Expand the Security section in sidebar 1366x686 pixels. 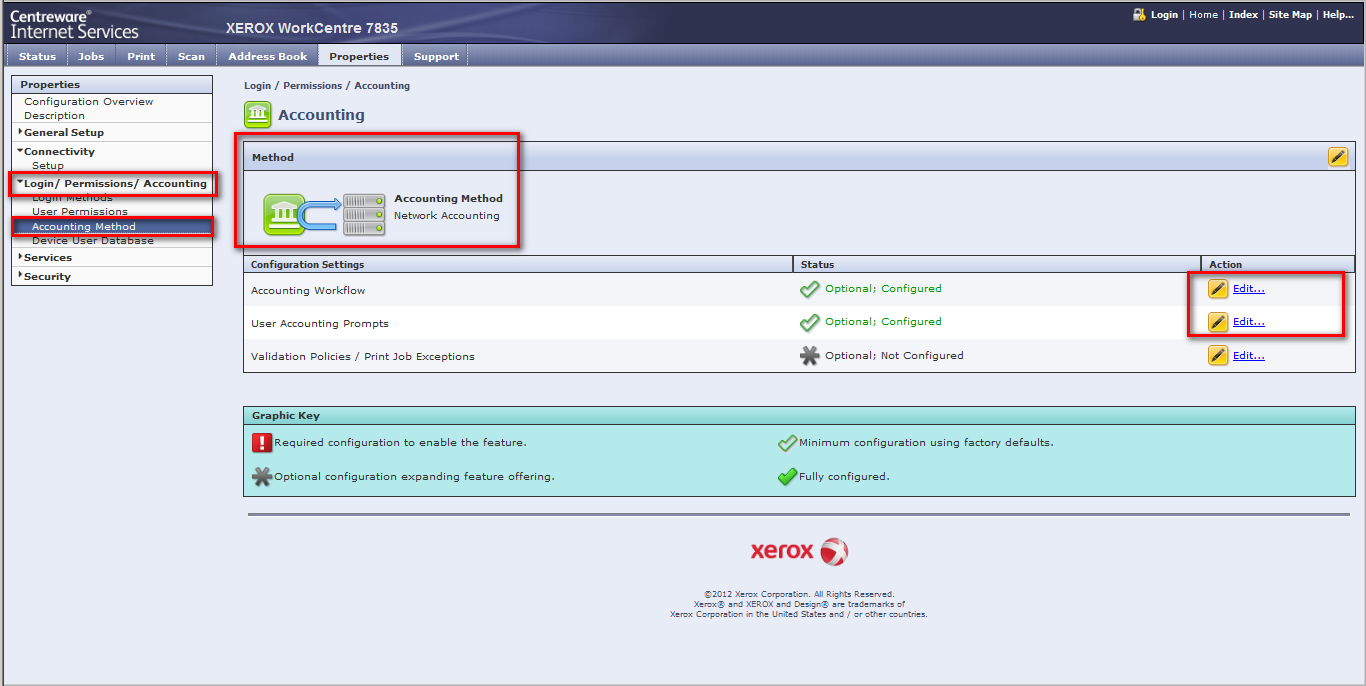[47, 276]
